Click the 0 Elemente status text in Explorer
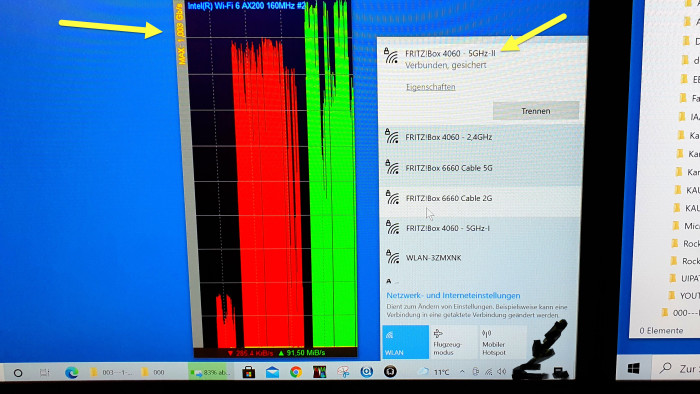This screenshot has width=700, height=394. pyautogui.click(x=661, y=331)
